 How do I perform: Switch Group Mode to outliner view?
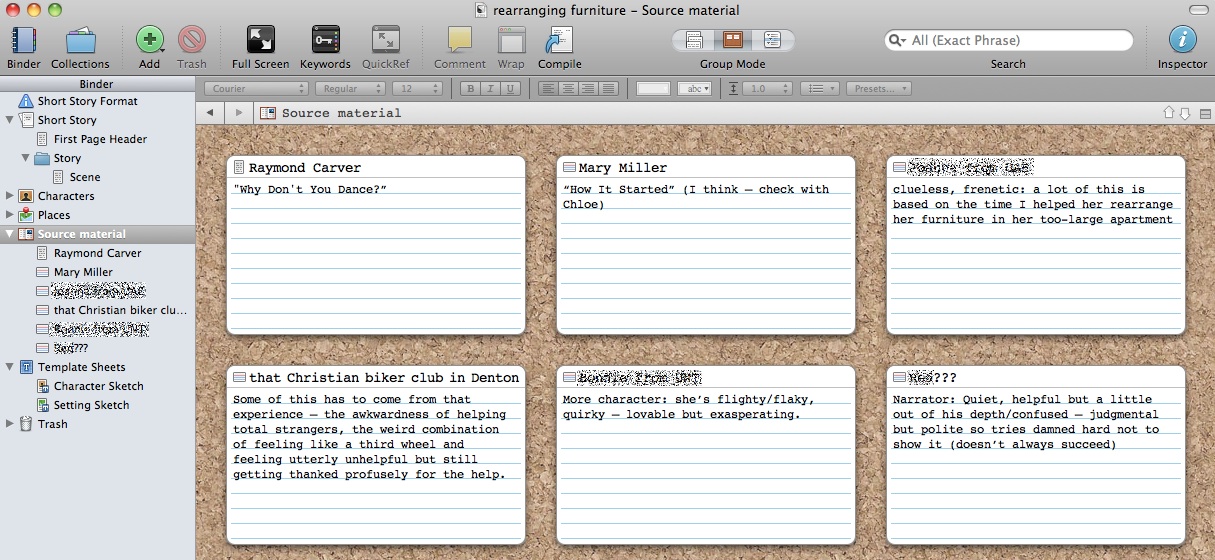click(771, 41)
